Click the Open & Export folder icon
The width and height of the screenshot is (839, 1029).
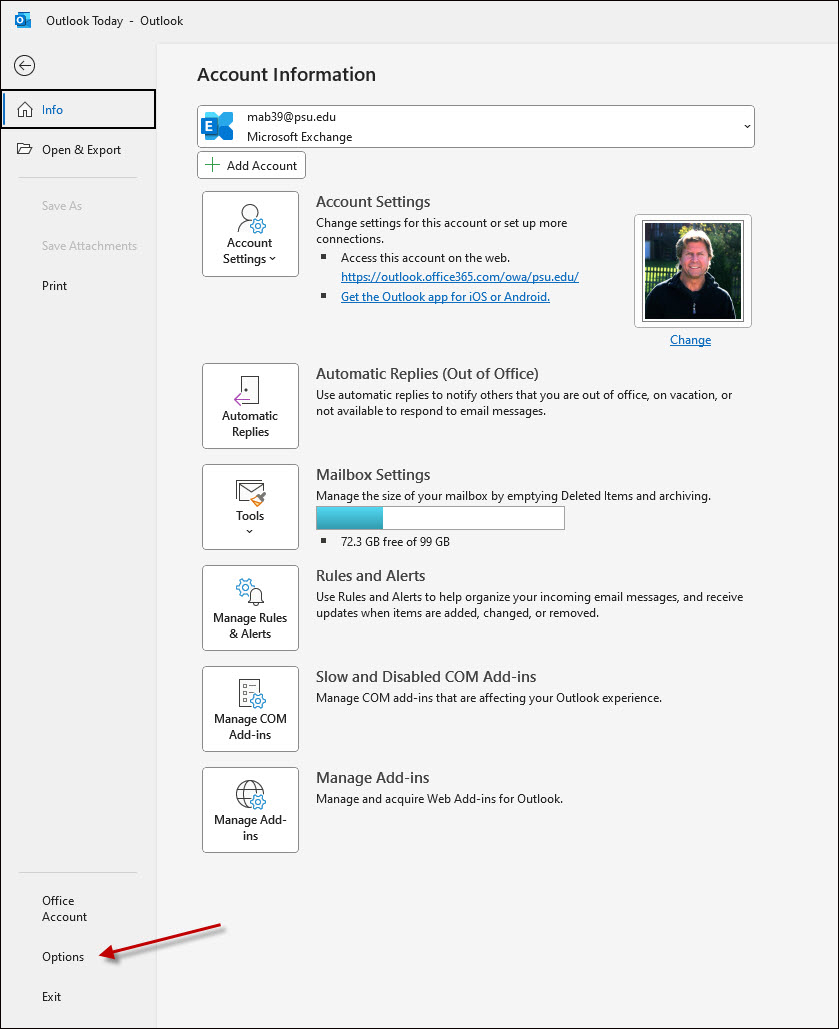tap(24, 149)
